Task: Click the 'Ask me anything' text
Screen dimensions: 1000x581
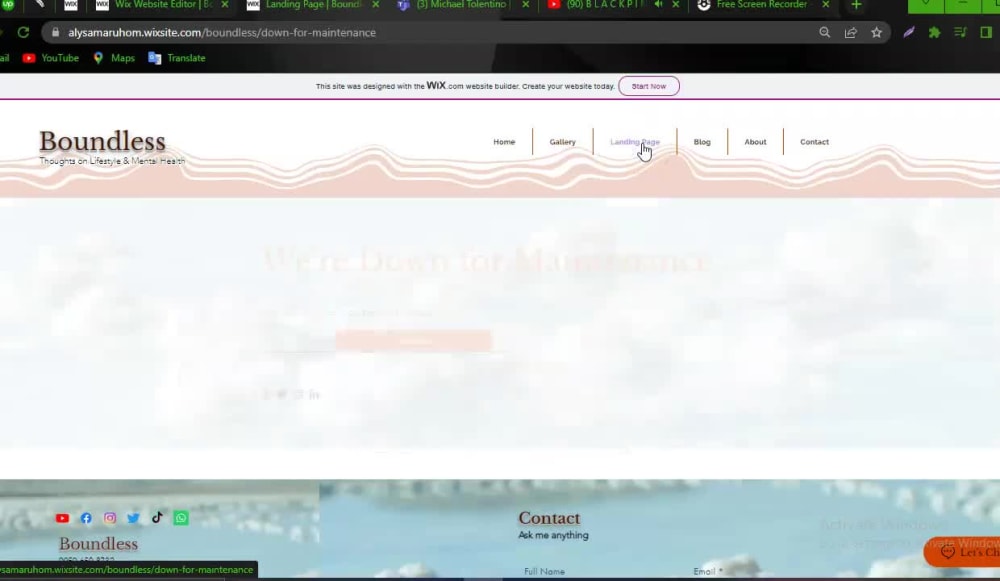Action: [553, 536]
